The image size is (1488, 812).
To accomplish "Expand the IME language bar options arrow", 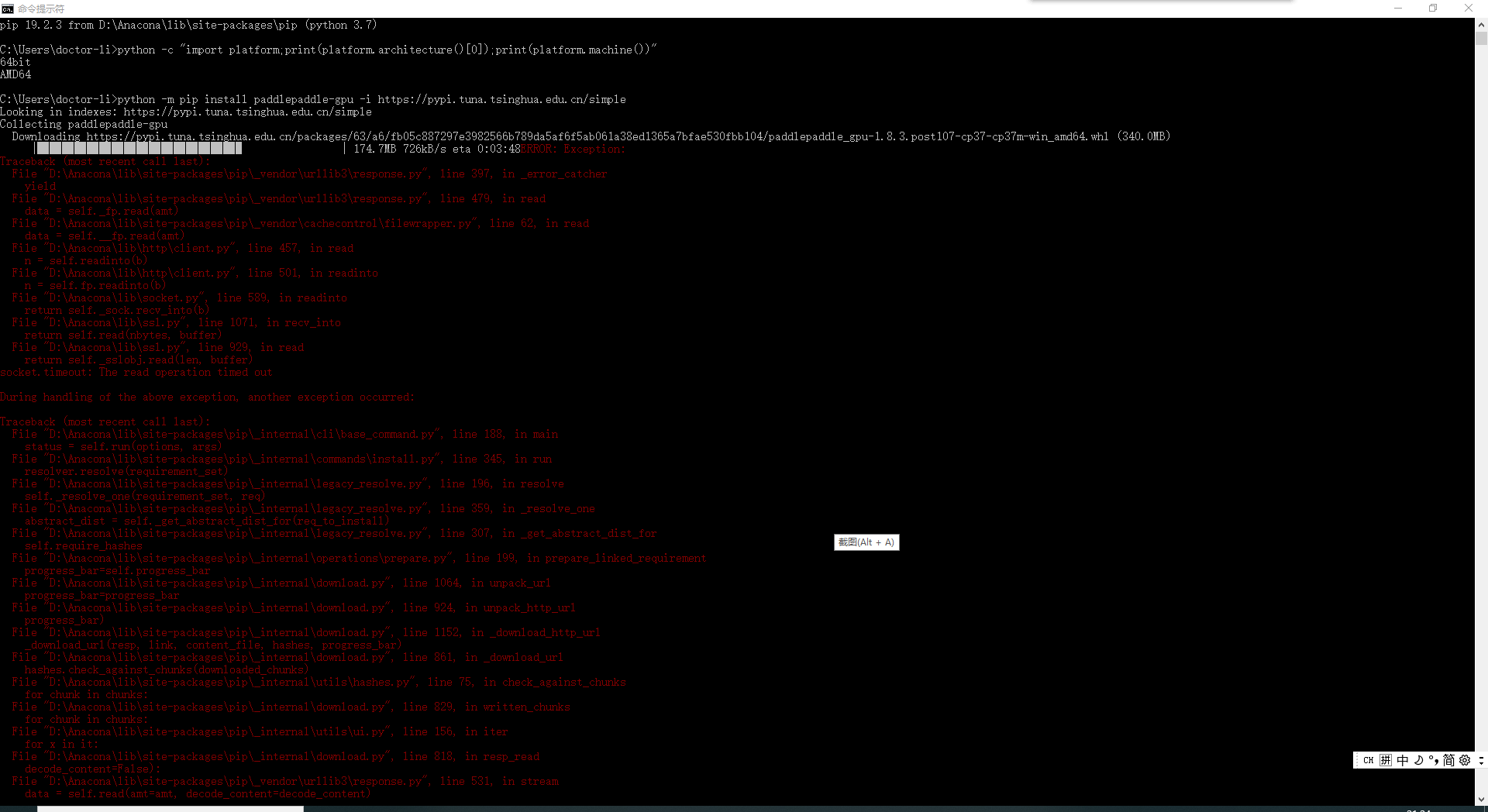I will point(1481,760).
